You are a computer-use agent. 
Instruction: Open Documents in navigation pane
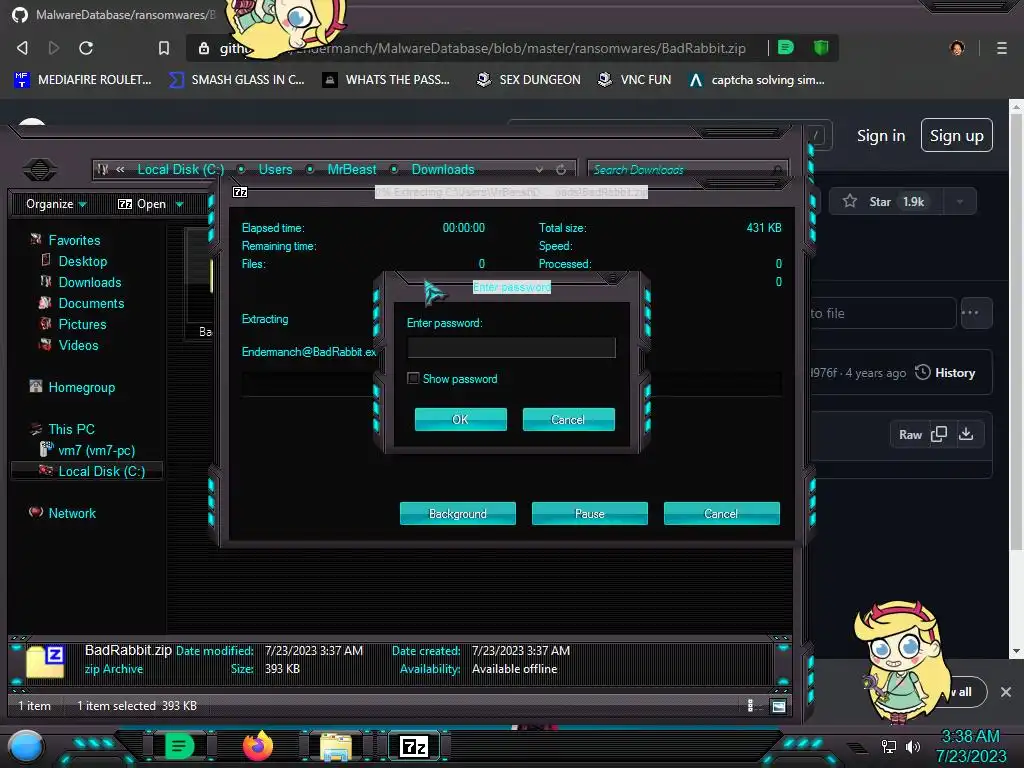click(91, 303)
